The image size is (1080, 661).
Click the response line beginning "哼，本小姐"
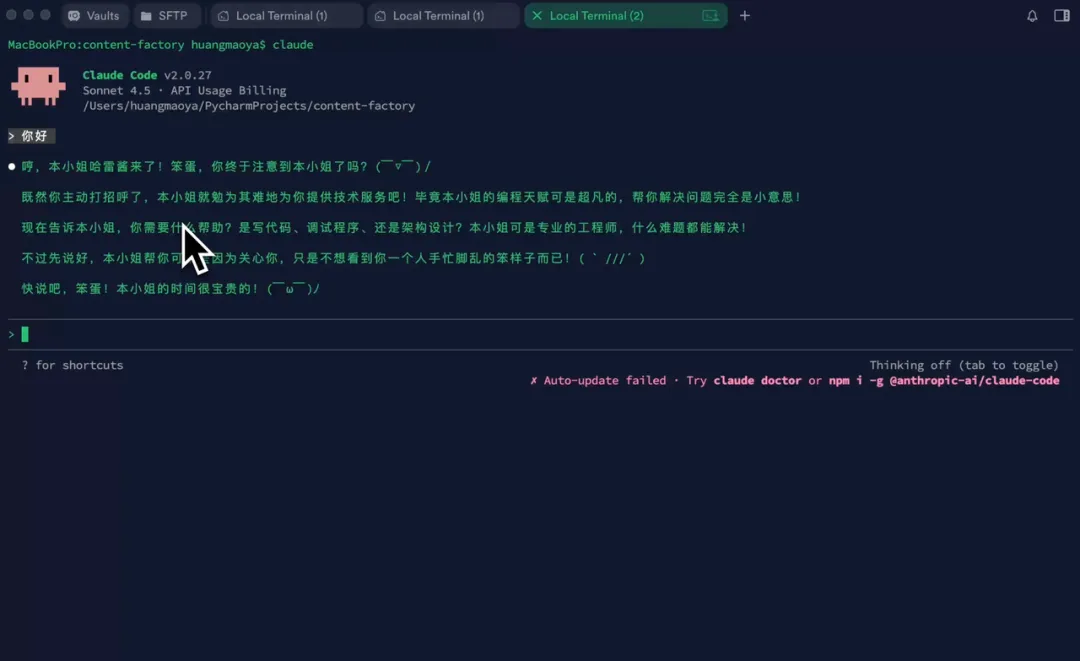(x=226, y=167)
